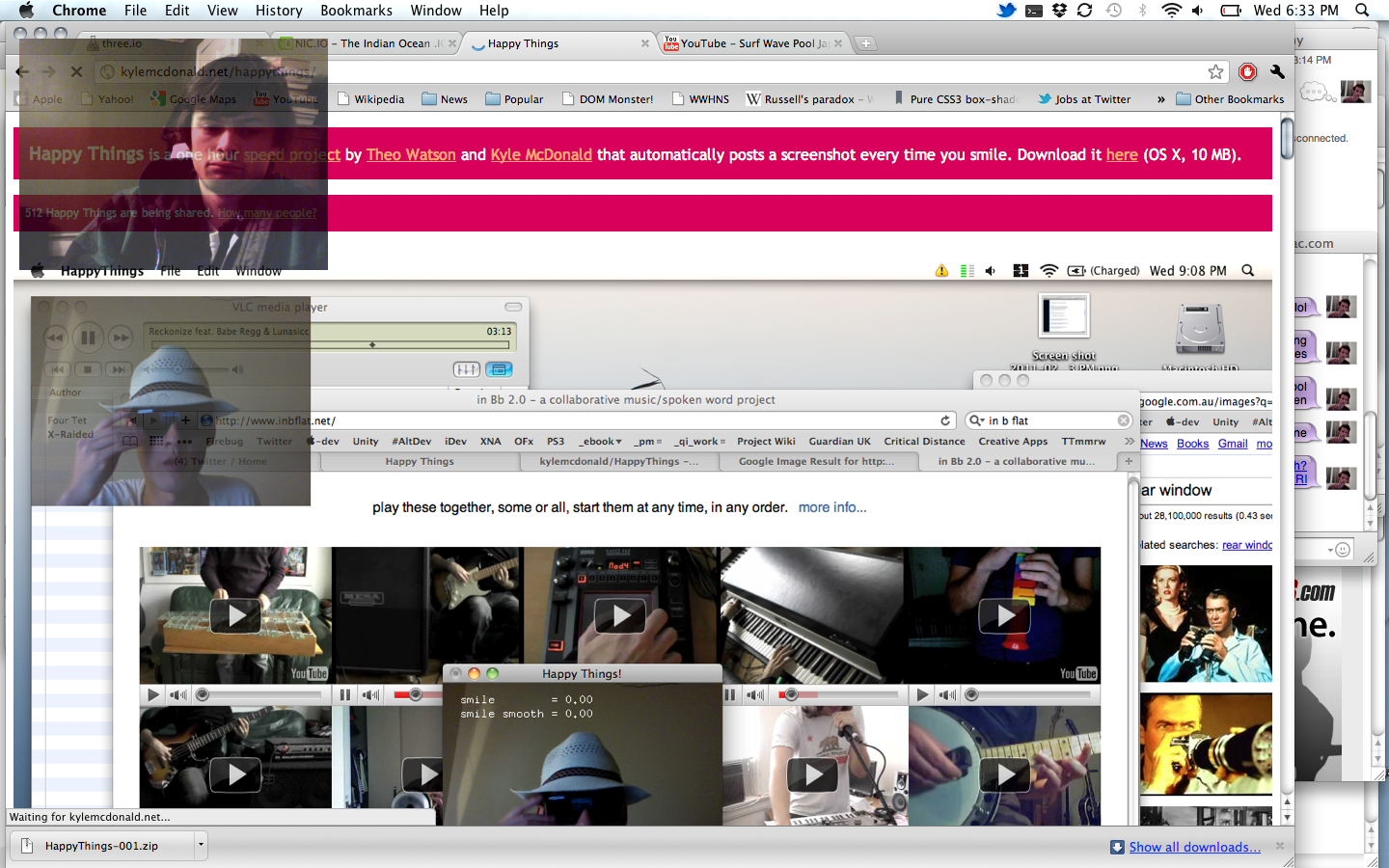Click the Show all downloads link
The width and height of the screenshot is (1389, 868).
click(1194, 847)
